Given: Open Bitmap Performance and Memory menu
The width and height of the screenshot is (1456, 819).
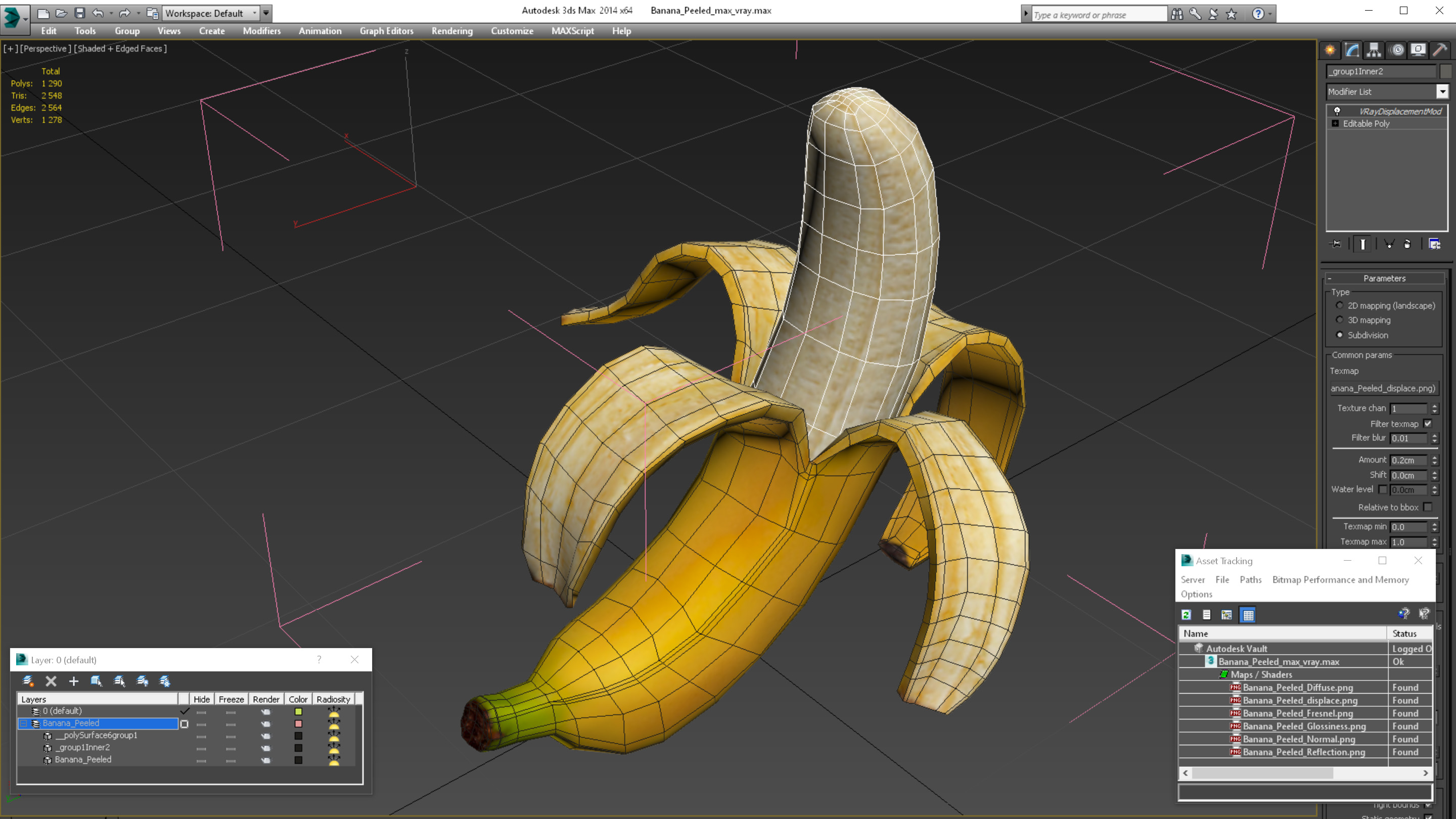Looking at the screenshot, I should [x=1340, y=579].
